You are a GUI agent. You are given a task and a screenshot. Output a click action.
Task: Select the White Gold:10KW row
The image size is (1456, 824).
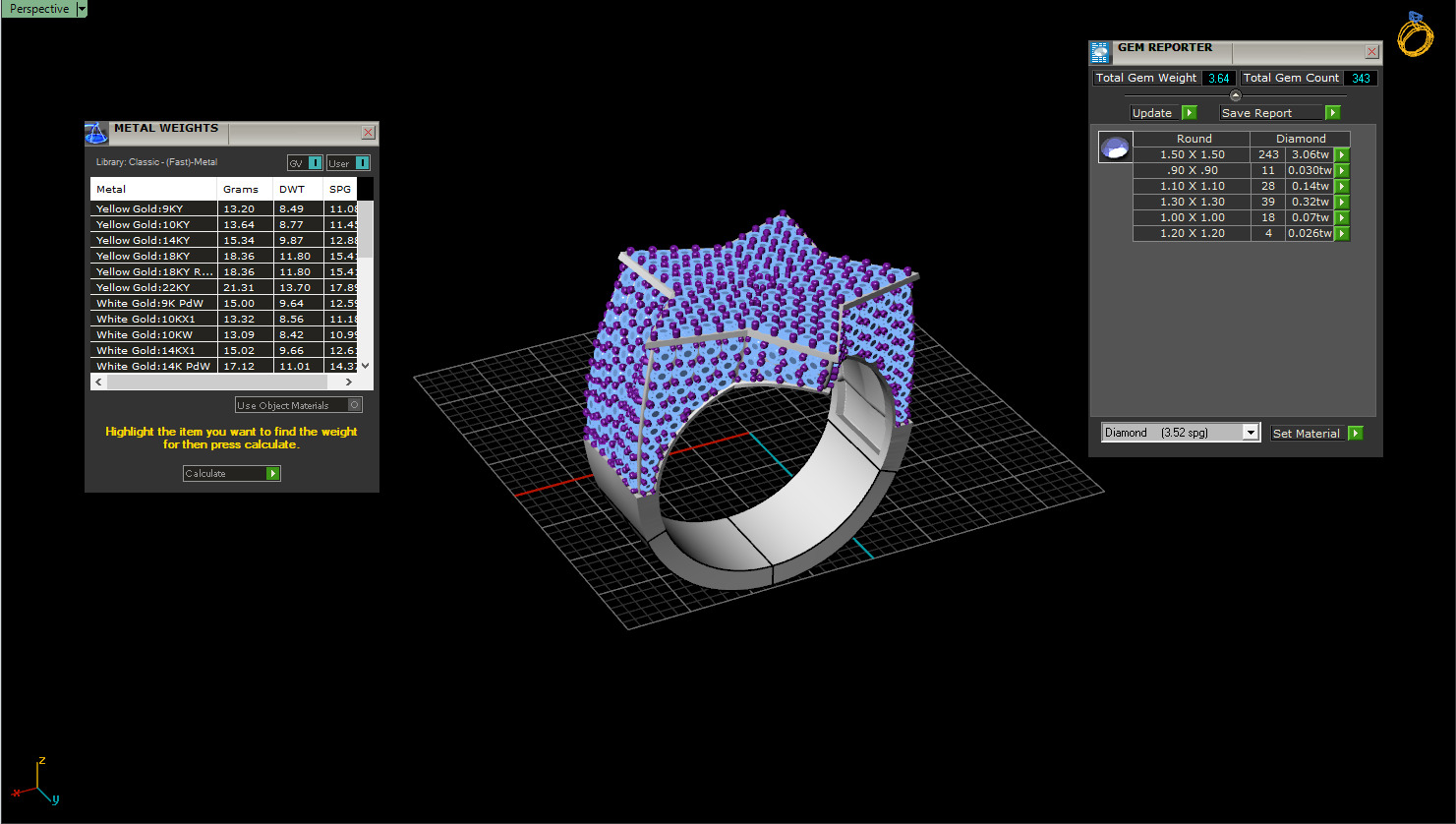point(224,334)
